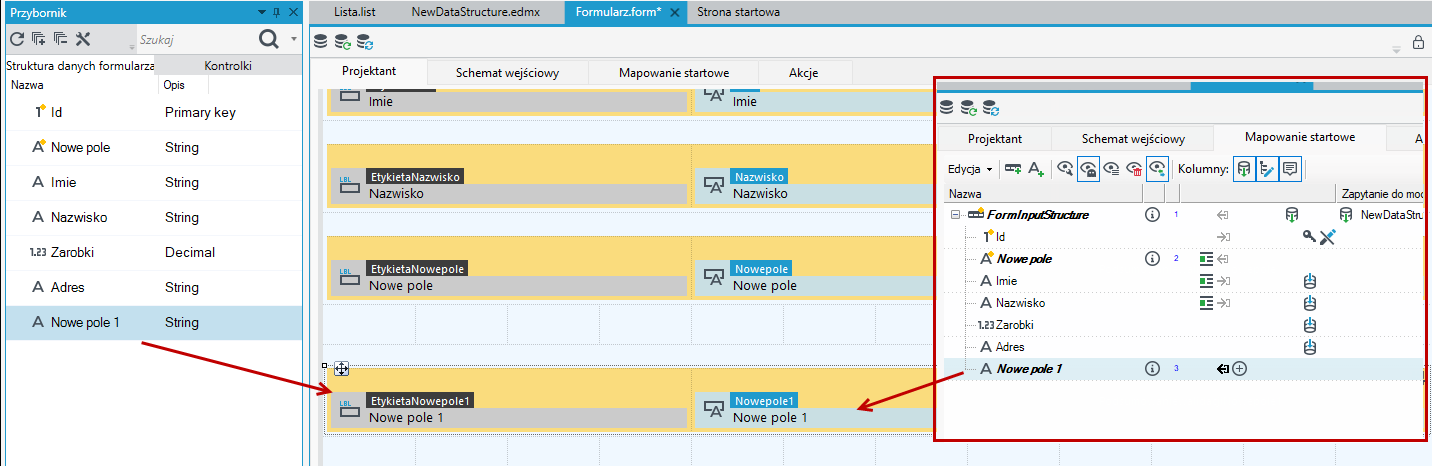Toggle the eye with lock visibility icon

(1088, 169)
